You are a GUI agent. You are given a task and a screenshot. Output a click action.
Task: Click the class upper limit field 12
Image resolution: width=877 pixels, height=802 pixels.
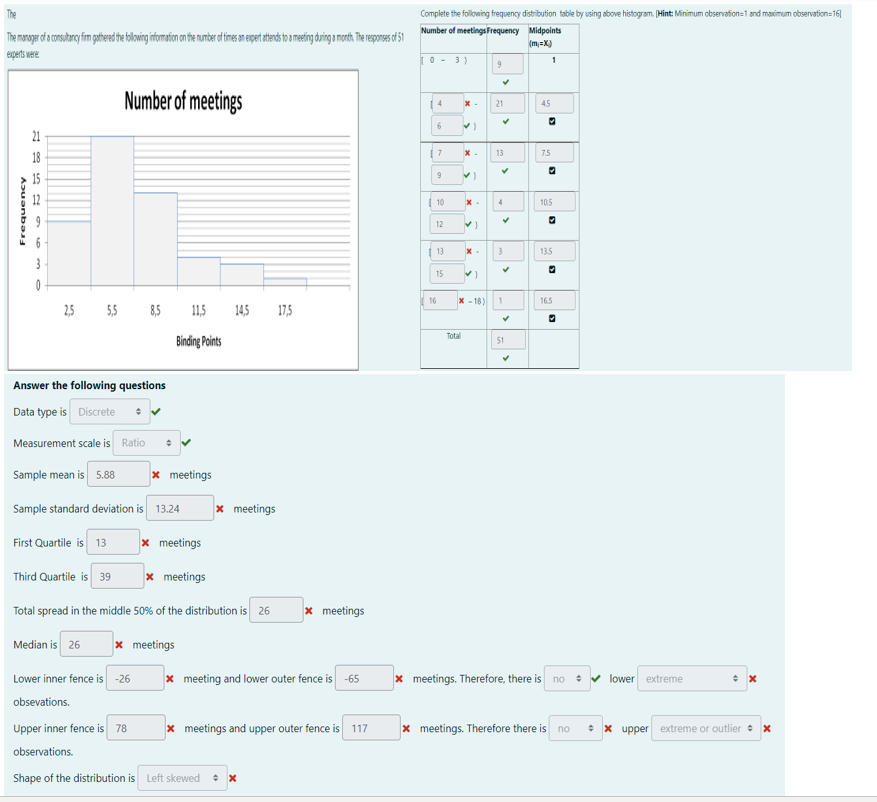click(x=447, y=224)
